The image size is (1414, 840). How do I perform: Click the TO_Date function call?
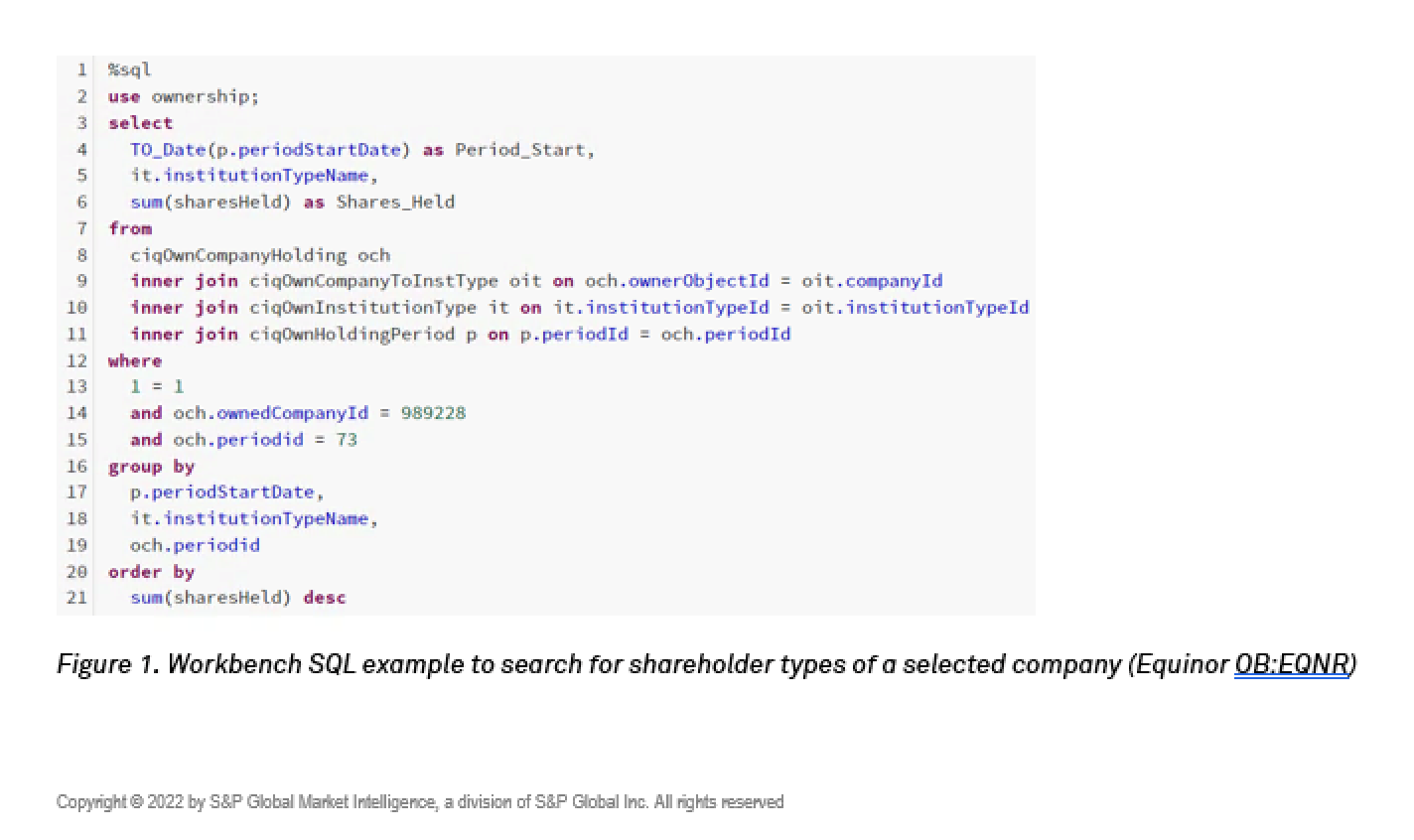click(168, 150)
